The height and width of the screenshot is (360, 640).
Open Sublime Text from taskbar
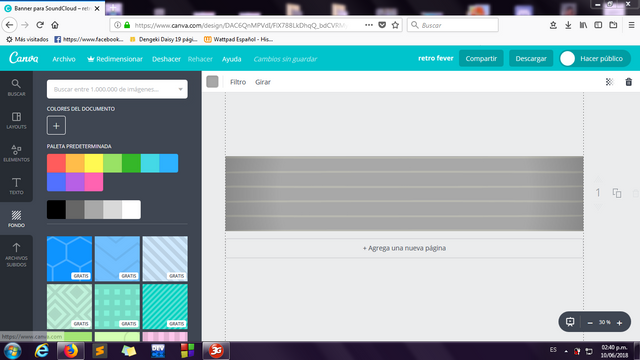coord(100,351)
